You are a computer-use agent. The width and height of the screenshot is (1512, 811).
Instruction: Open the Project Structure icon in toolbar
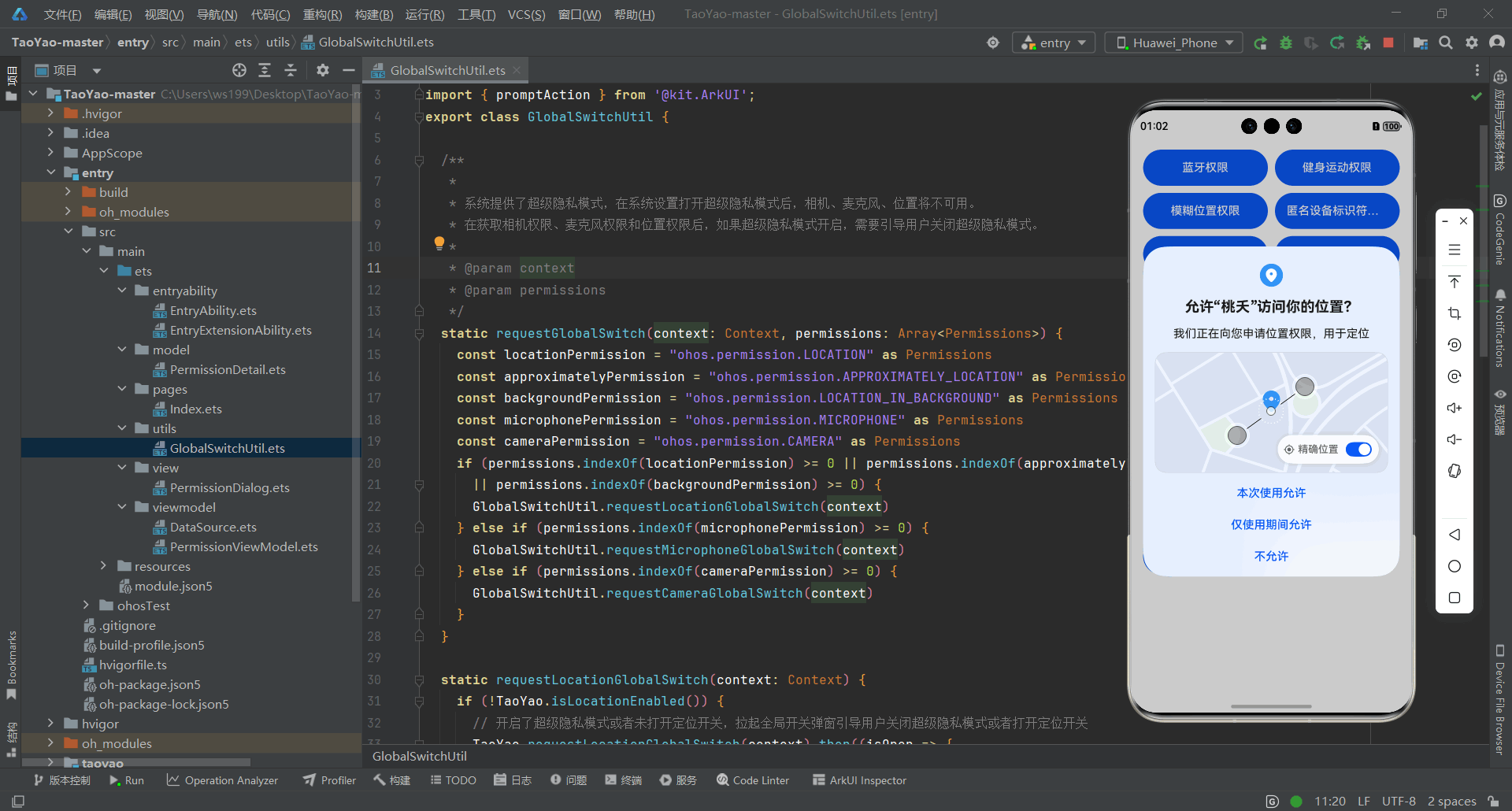point(1421,43)
